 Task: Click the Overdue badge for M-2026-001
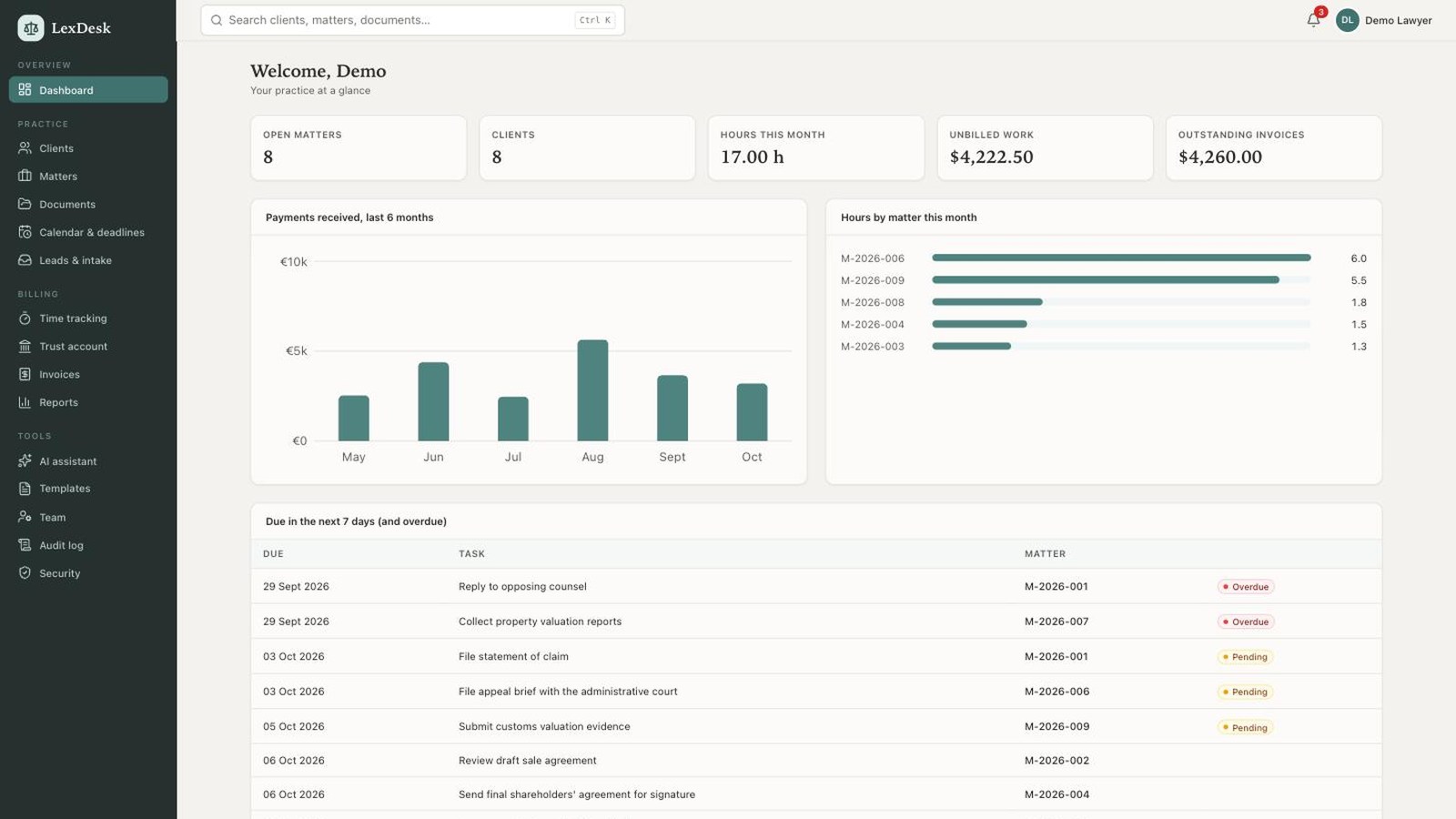point(1246,587)
